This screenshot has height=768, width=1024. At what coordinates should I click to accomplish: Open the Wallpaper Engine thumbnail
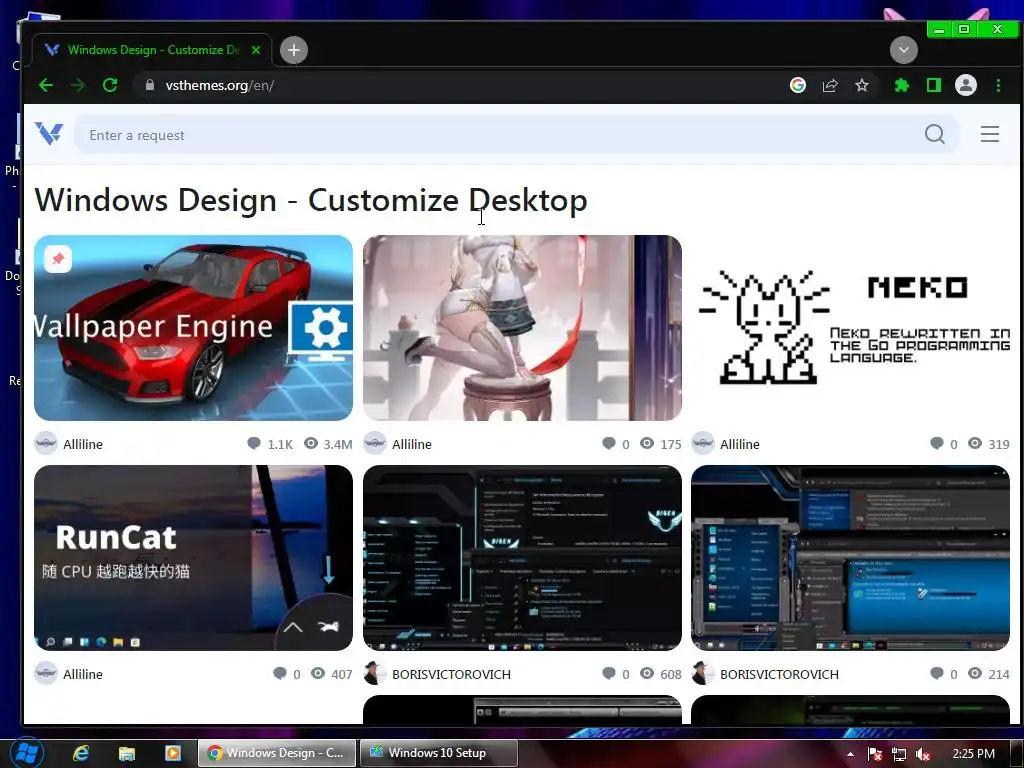tap(193, 328)
